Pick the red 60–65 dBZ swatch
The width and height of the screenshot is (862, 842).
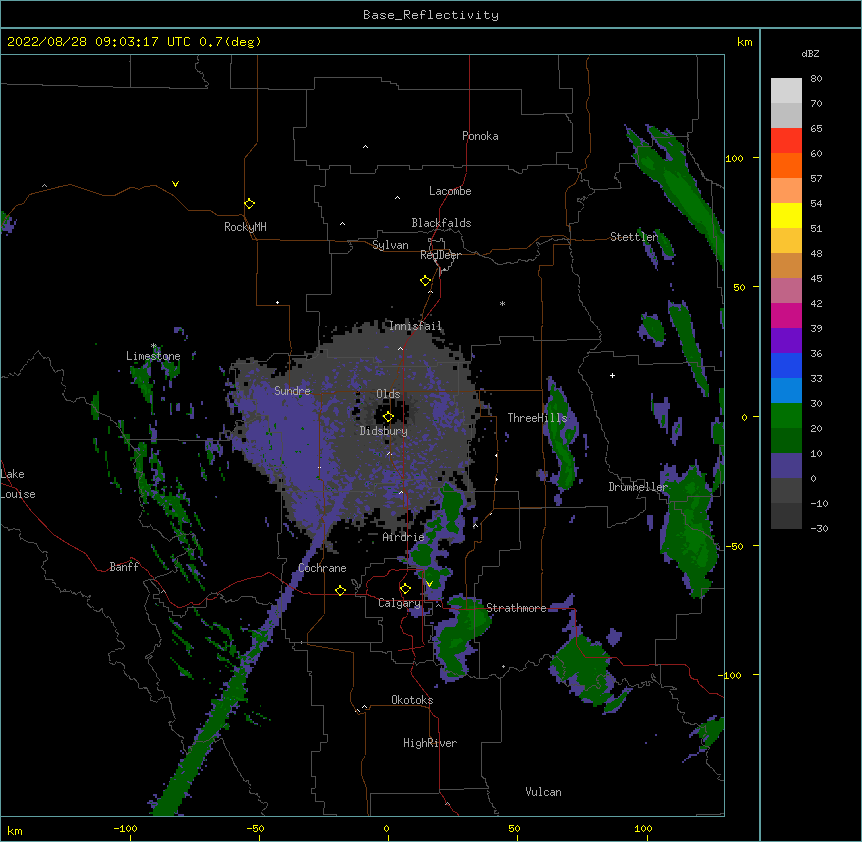(786, 141)
